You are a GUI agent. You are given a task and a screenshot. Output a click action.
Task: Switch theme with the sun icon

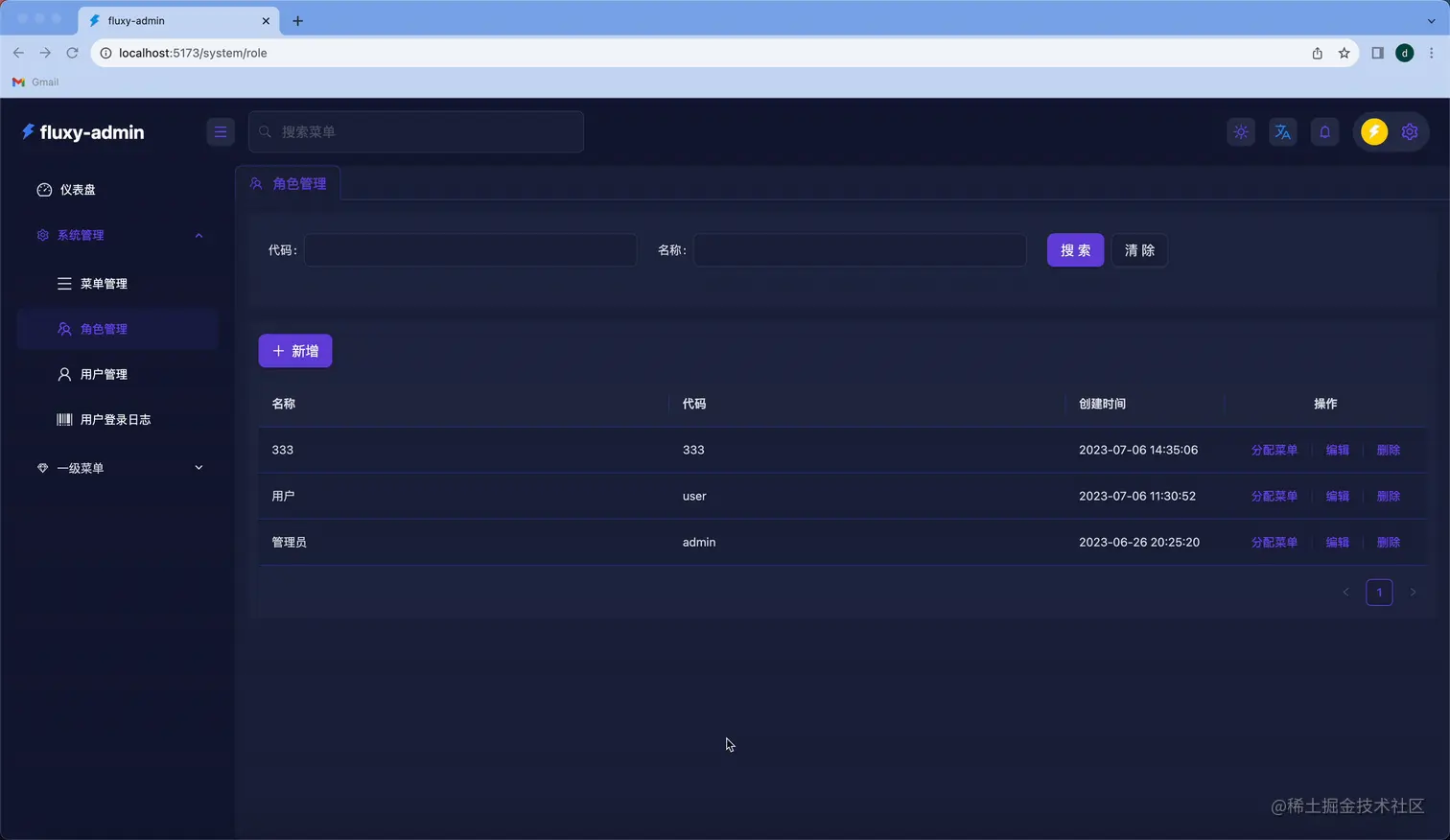(1241, 132)
